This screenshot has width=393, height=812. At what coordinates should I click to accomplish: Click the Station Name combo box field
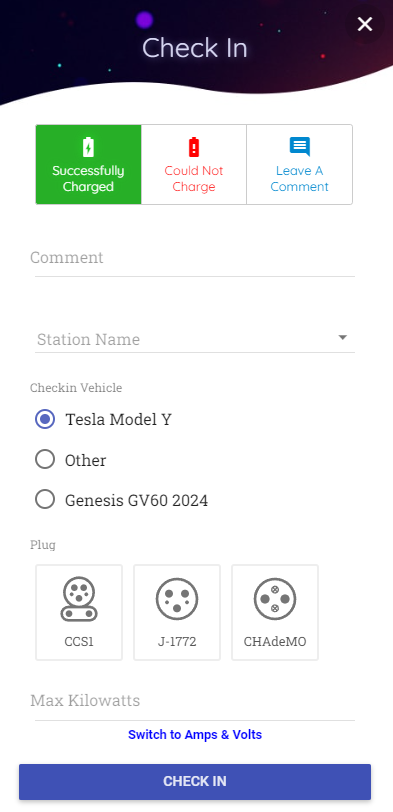(195, 339)
